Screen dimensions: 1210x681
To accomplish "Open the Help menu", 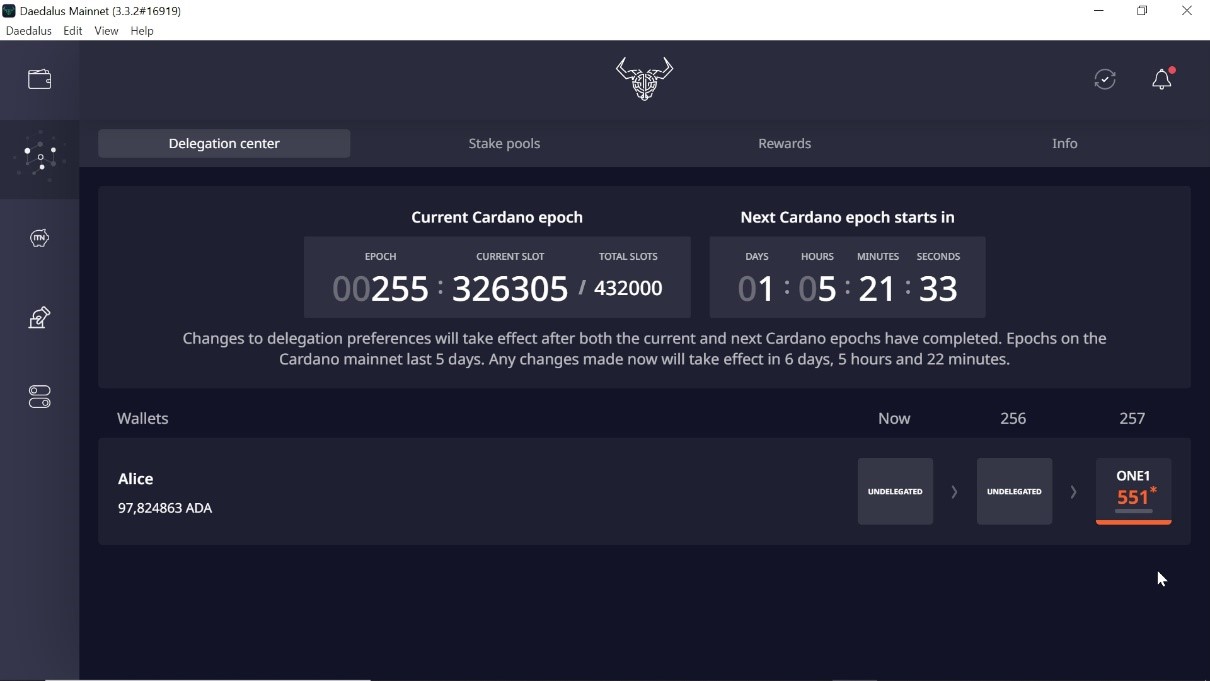I will [x=142, y=31].
